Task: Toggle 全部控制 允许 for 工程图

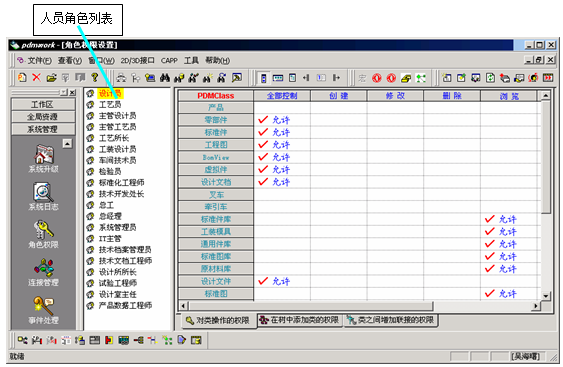Action: (x=274, y=144)
